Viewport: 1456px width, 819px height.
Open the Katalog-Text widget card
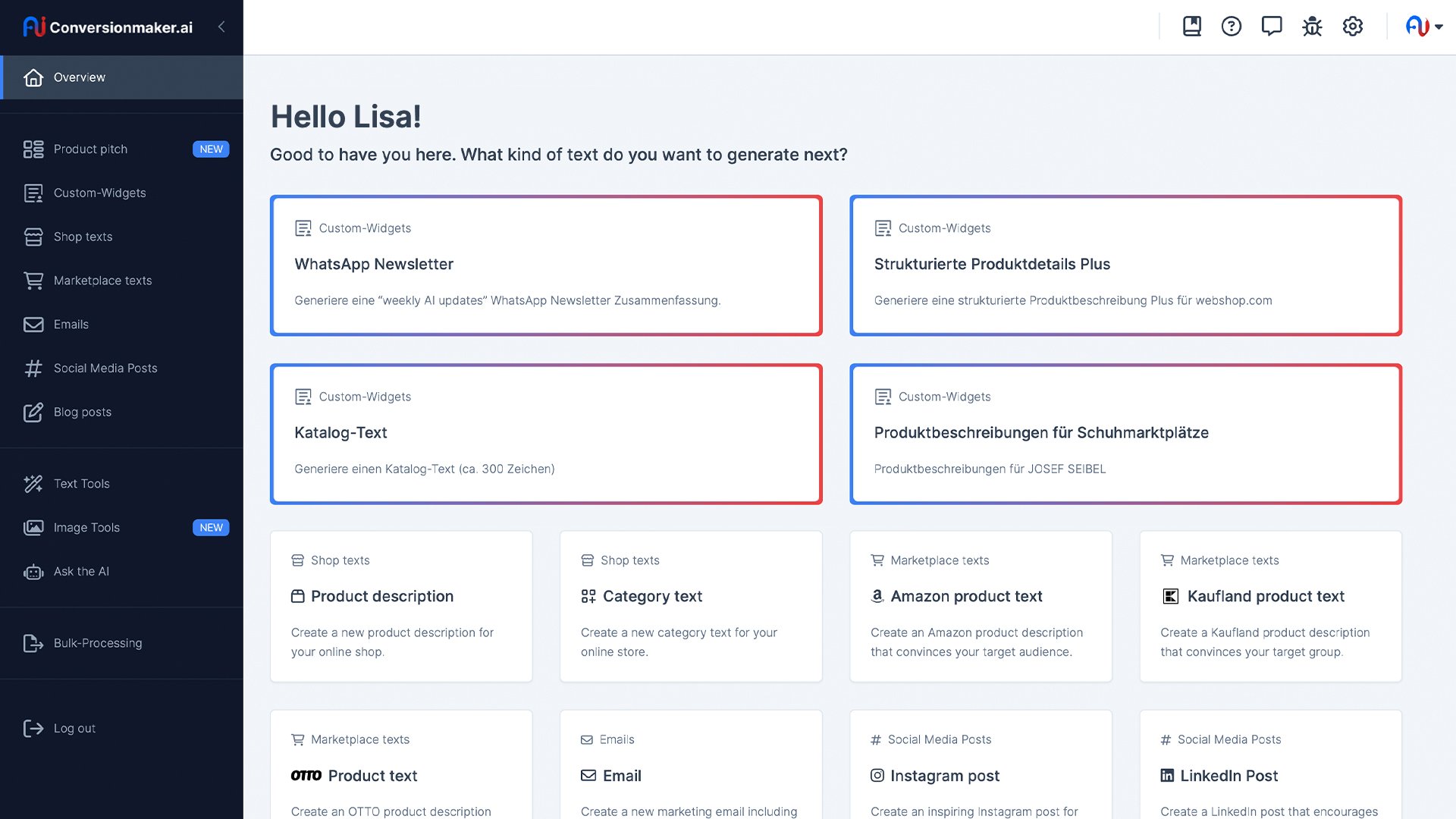click(x=546, y=434)
